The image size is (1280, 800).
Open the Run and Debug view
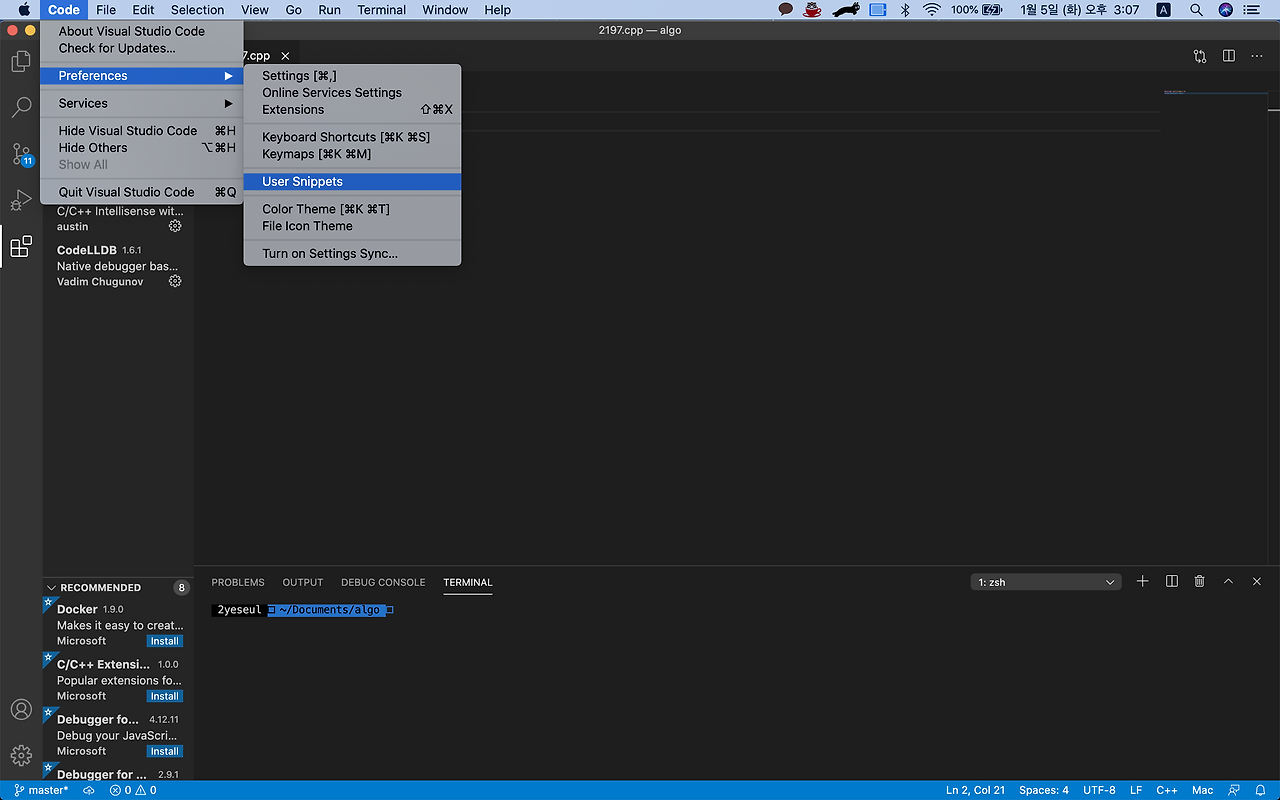(21, 200)
